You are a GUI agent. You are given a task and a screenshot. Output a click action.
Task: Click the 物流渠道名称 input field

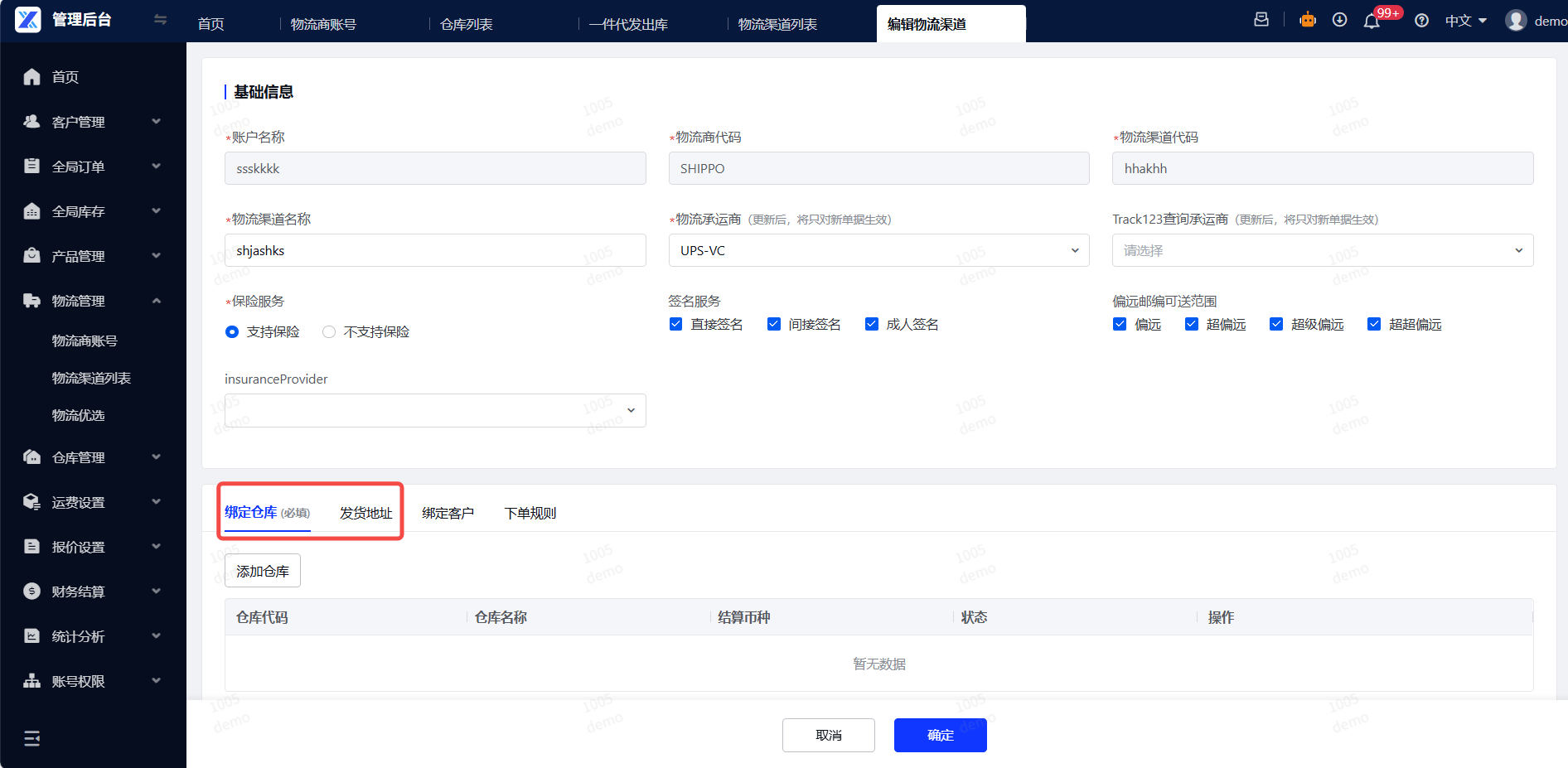pos(435,250)
